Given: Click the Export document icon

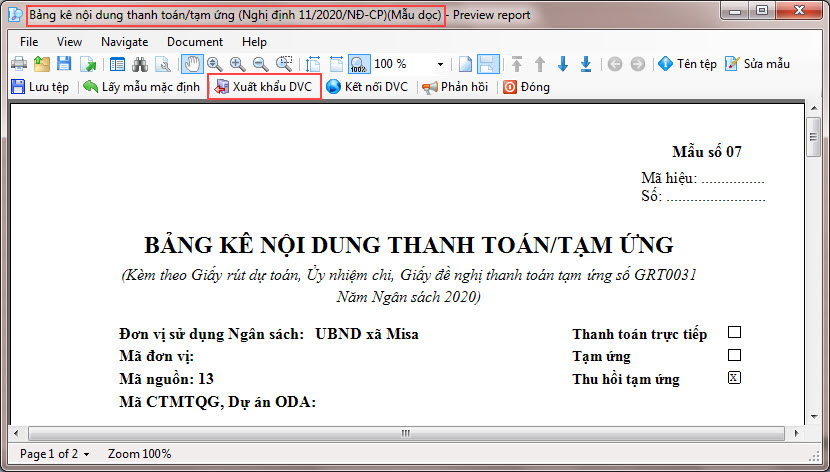Looking at the screenshot, I should [x=87, y=64].
